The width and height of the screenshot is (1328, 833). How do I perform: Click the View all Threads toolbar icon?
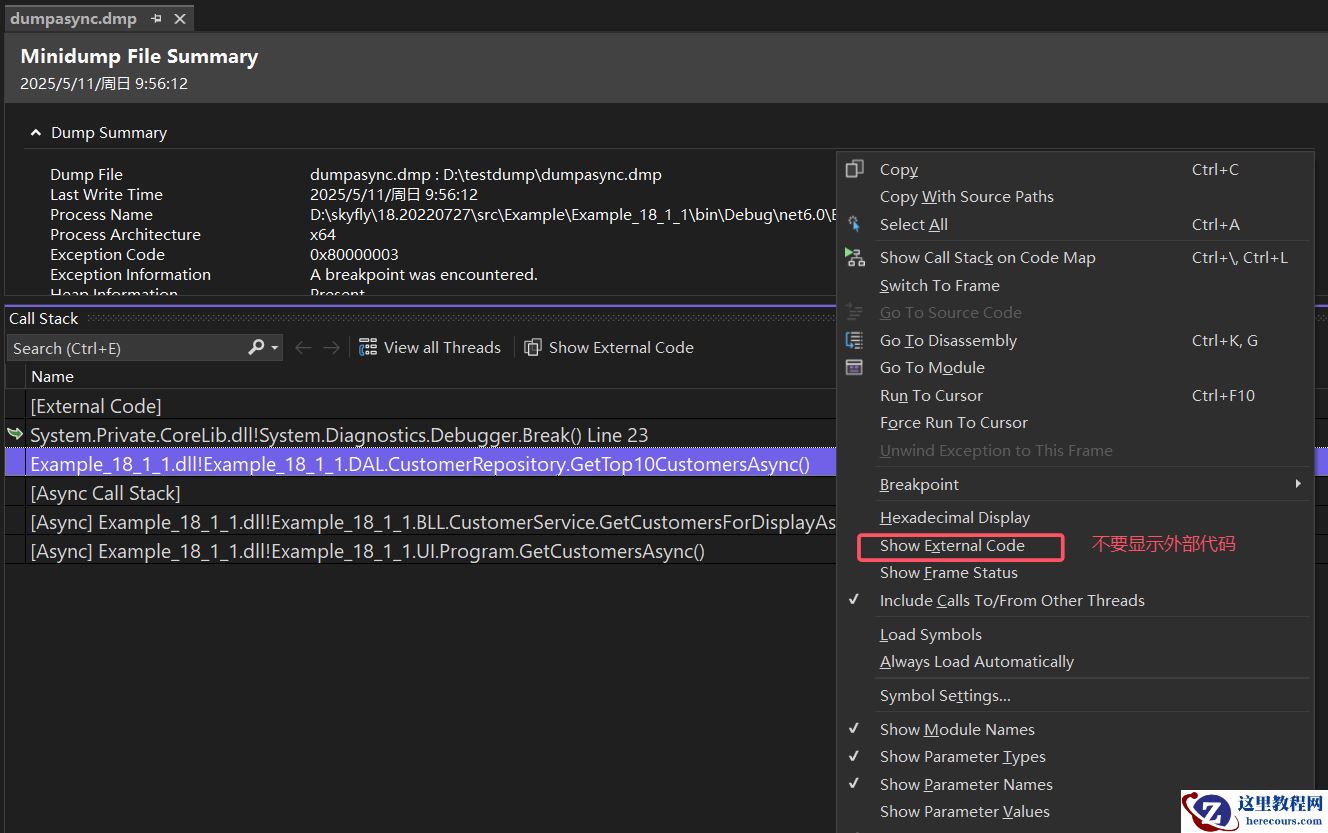(x=368, y=348)
